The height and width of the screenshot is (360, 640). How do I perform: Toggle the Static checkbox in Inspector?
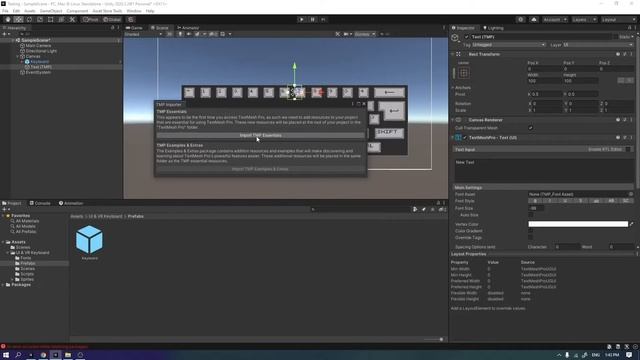click(x=615, y=37)
